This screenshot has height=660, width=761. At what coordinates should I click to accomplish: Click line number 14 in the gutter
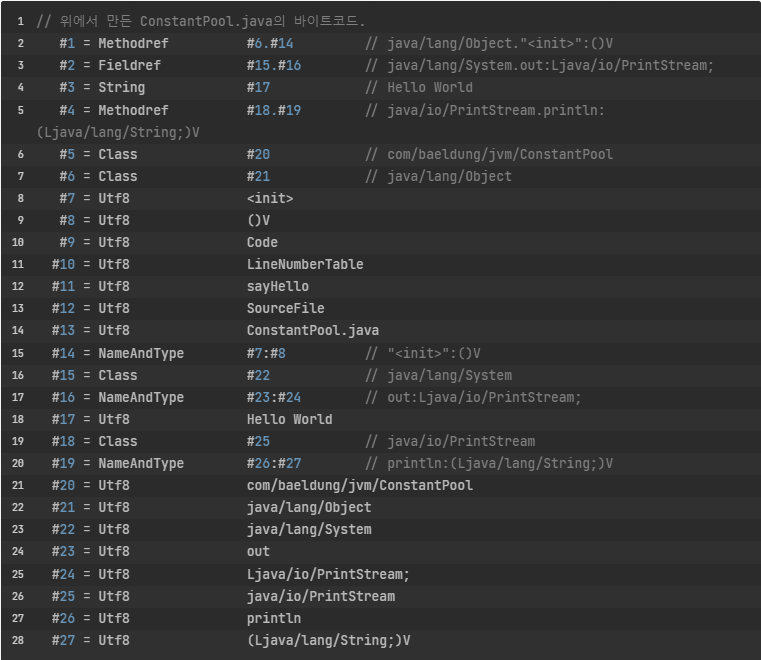click(18, 330)
